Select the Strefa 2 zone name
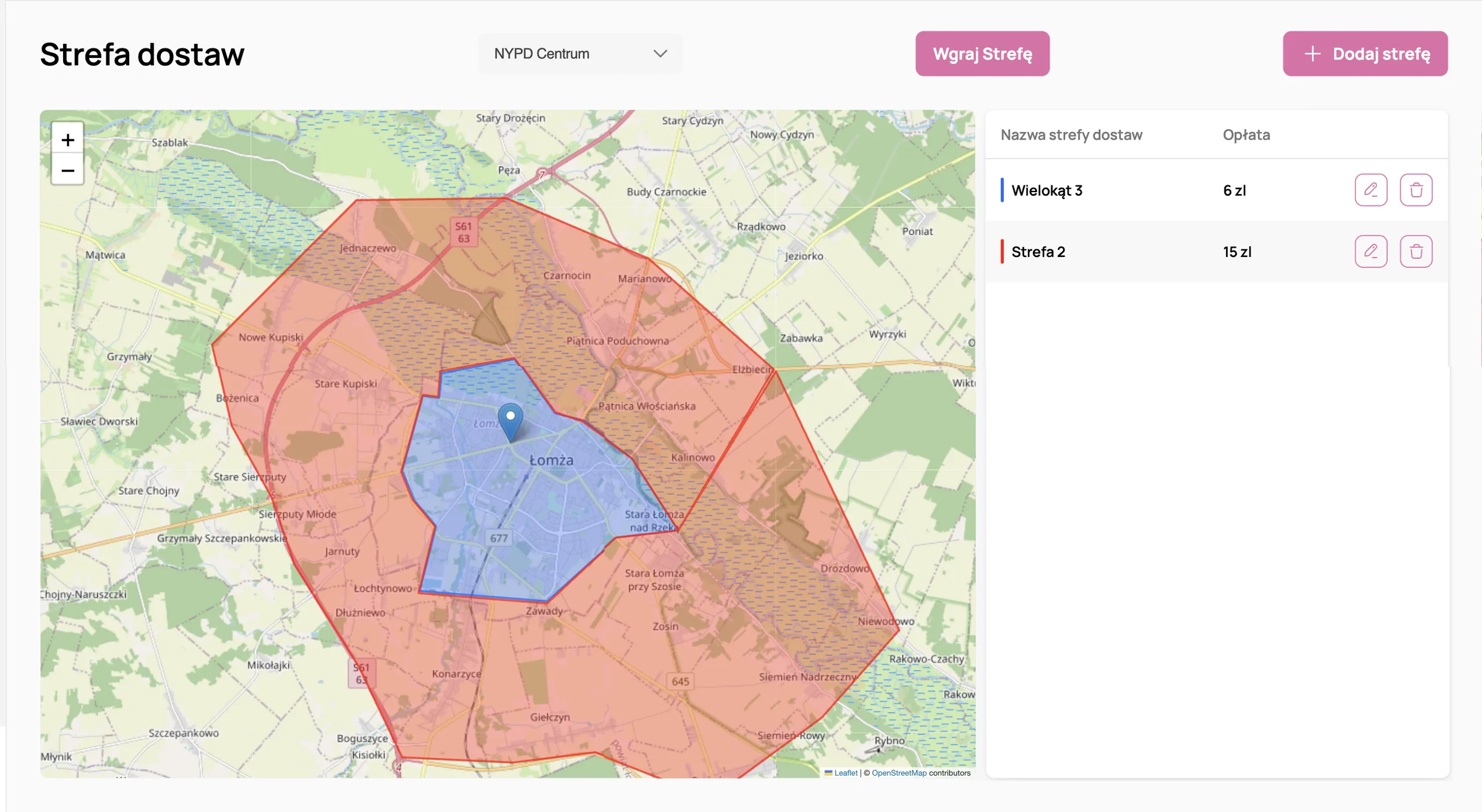Image resolution: width=1482 pixels, height=812 pixels. [1038, 252]
